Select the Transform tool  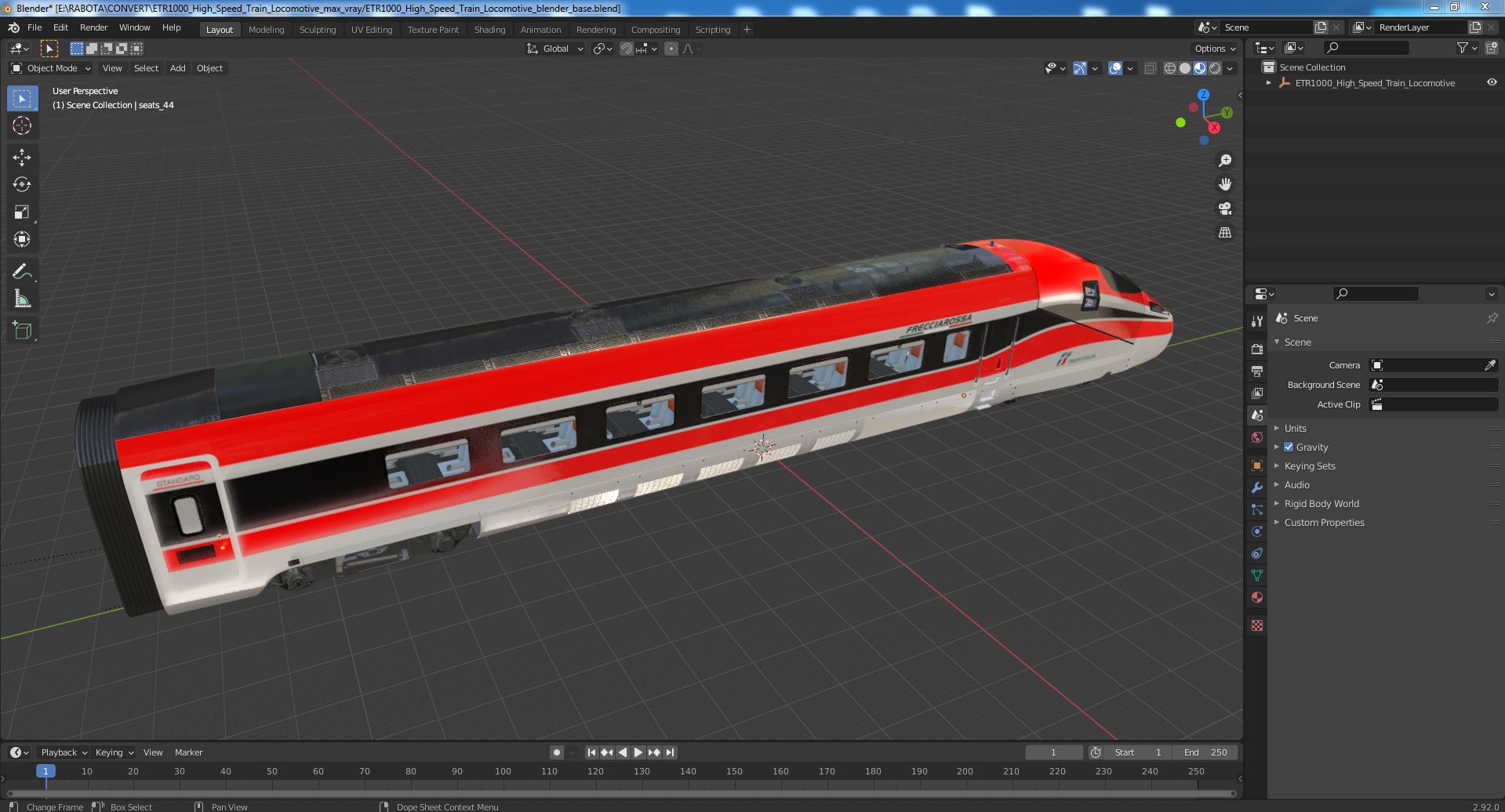pos(22,240)
